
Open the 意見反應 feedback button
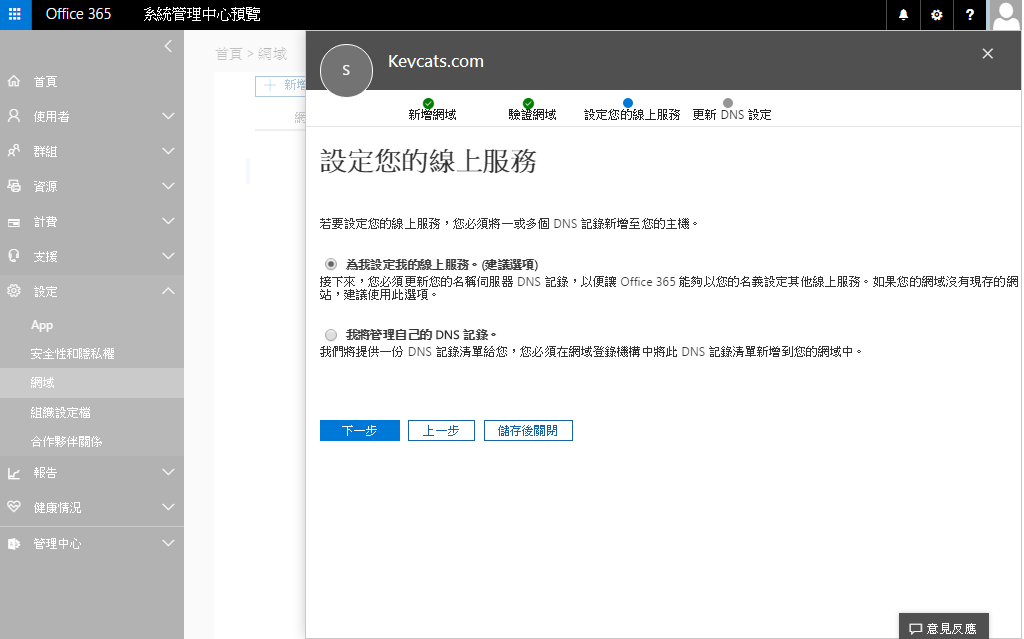(944, 628)
